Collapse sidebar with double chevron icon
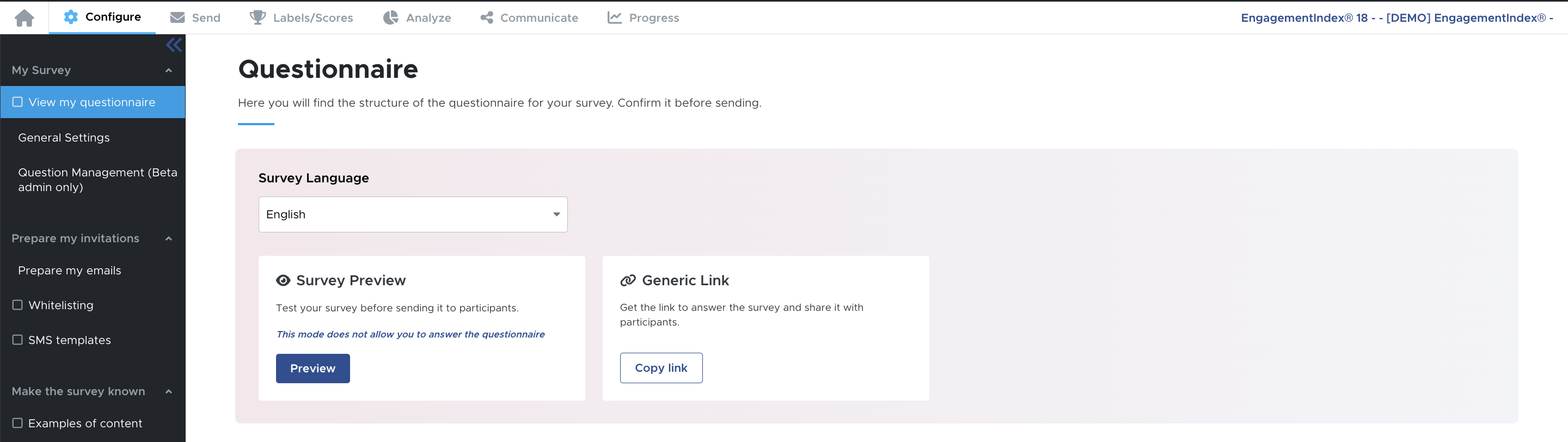The height and width of the screenshot is (442, 1568). coord(174,45)
